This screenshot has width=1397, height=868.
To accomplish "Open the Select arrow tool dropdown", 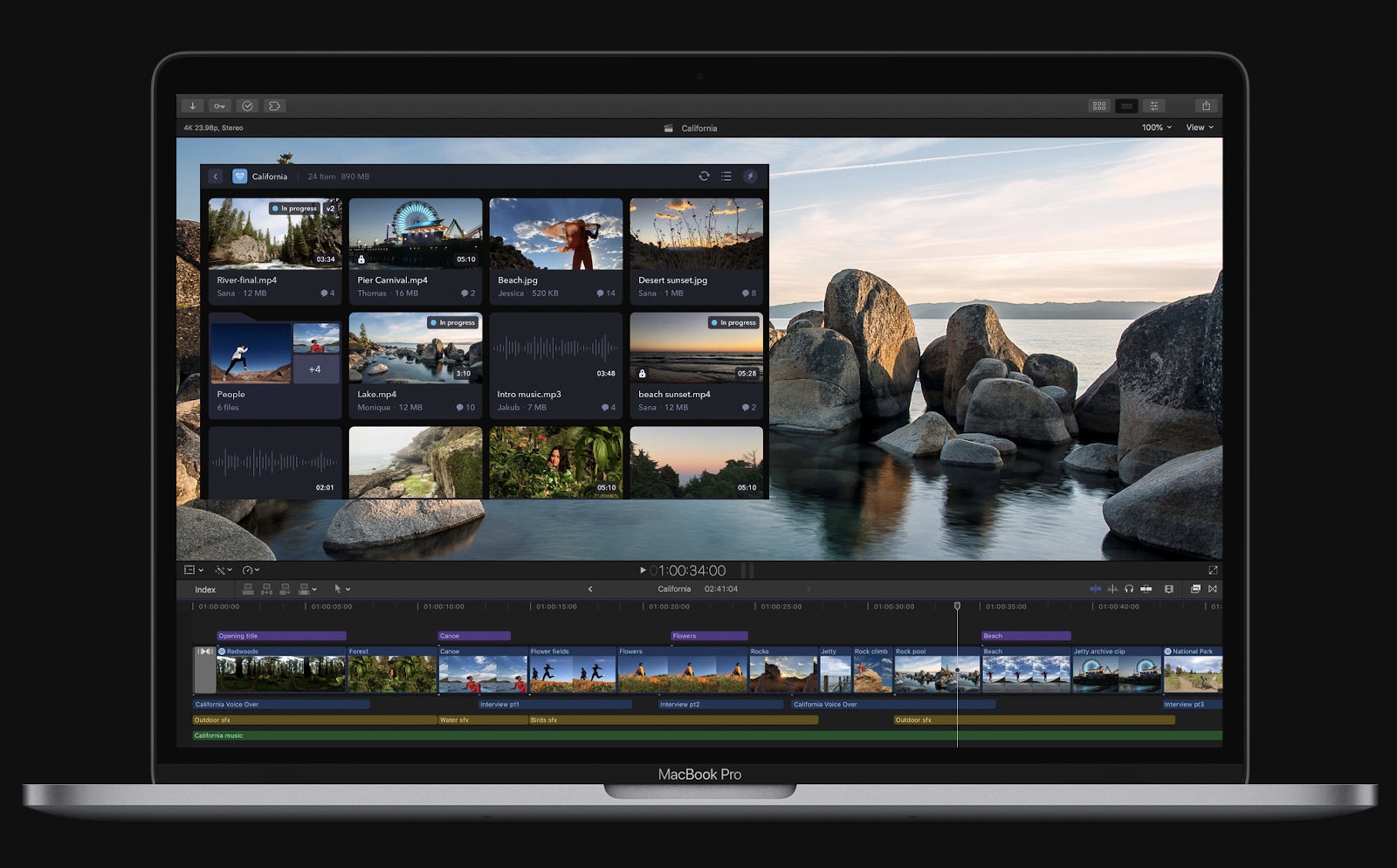I will click(x=341, y=589).
